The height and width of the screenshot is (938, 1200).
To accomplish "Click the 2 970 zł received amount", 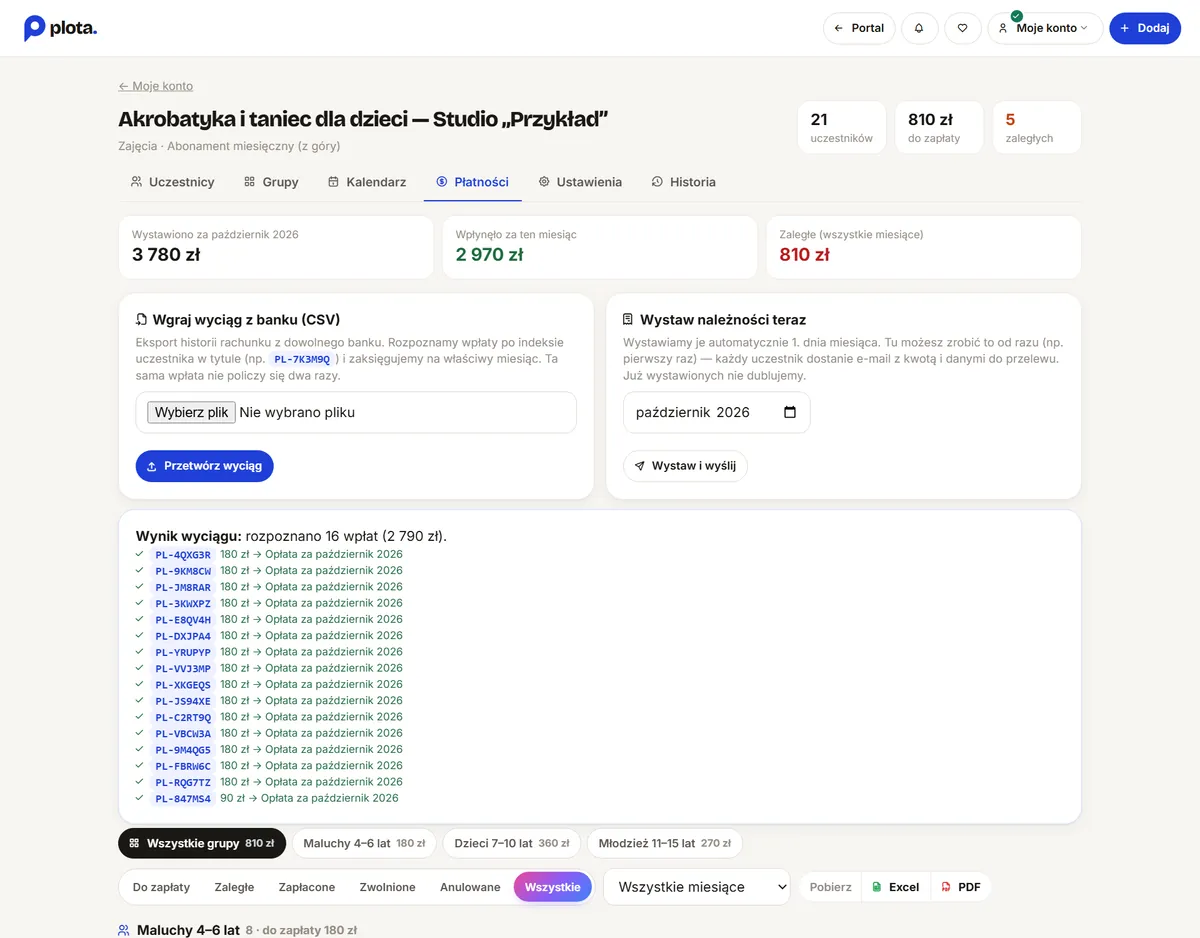I will [x=490, y=254].
